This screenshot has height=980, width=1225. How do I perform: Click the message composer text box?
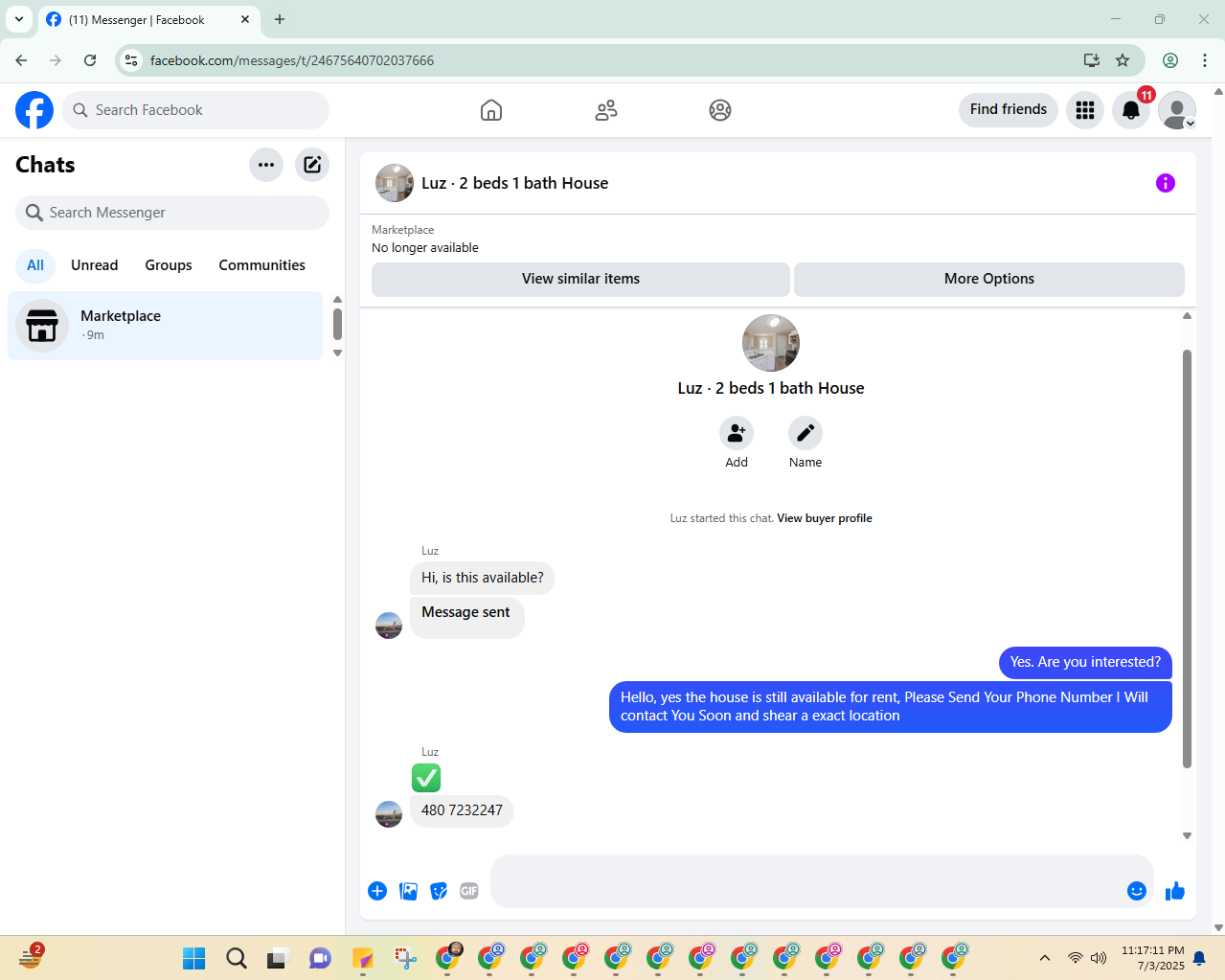coord(822,881)
